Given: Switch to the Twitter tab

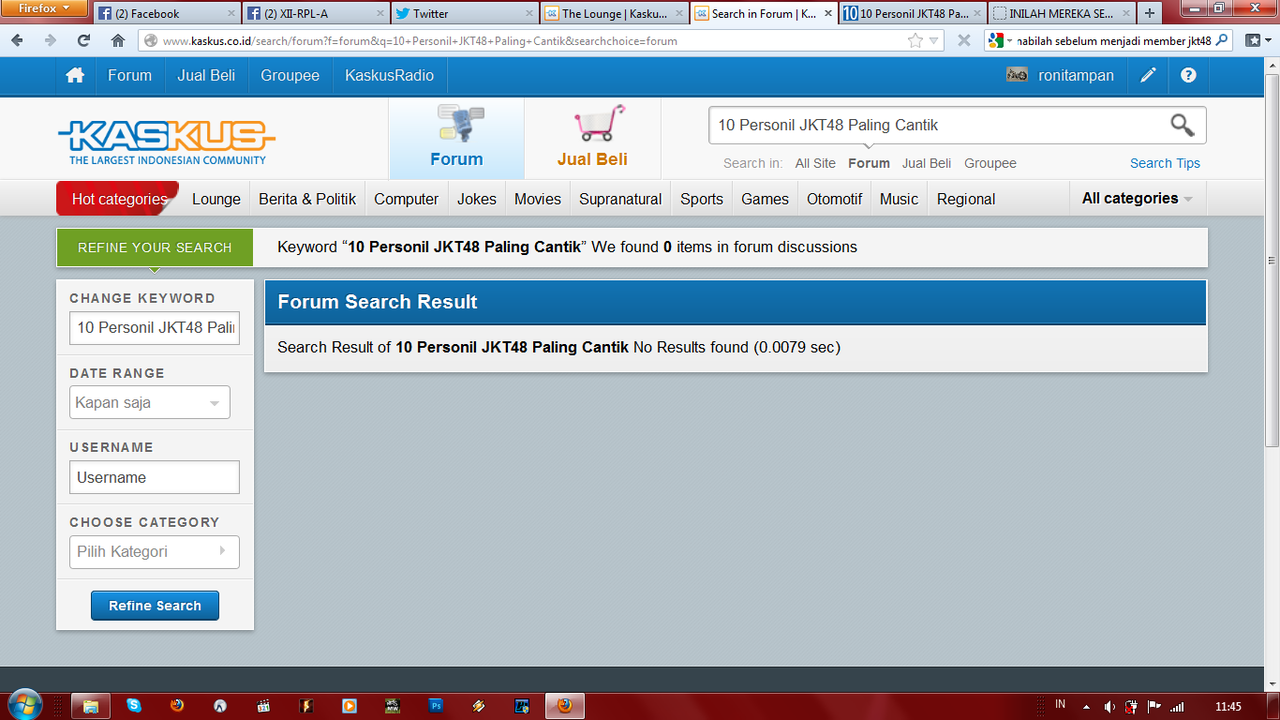Looking at the screenshot, I should point(464,13).
